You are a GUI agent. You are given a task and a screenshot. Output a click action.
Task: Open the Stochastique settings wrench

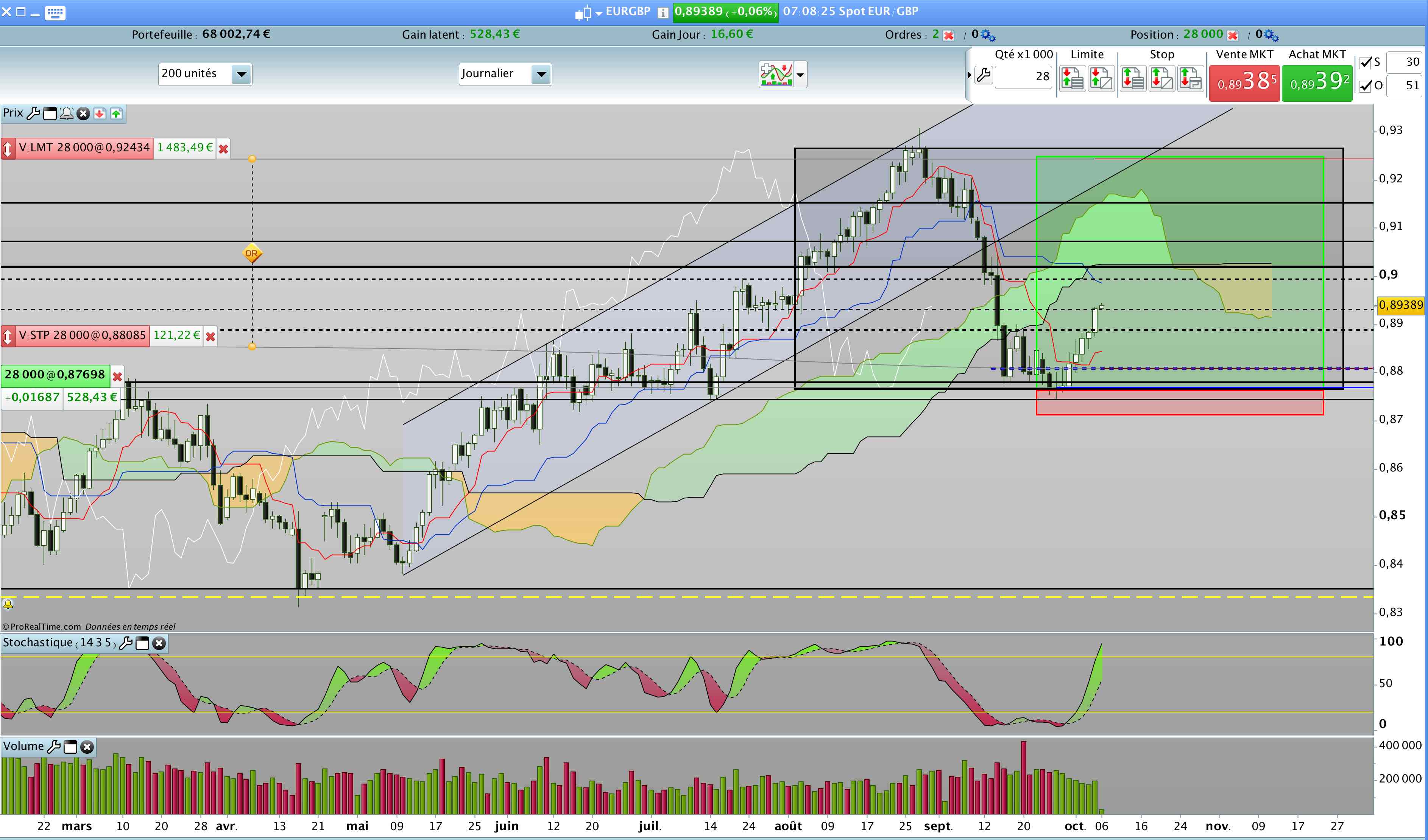pyautogui.click(x=126, y=643)
